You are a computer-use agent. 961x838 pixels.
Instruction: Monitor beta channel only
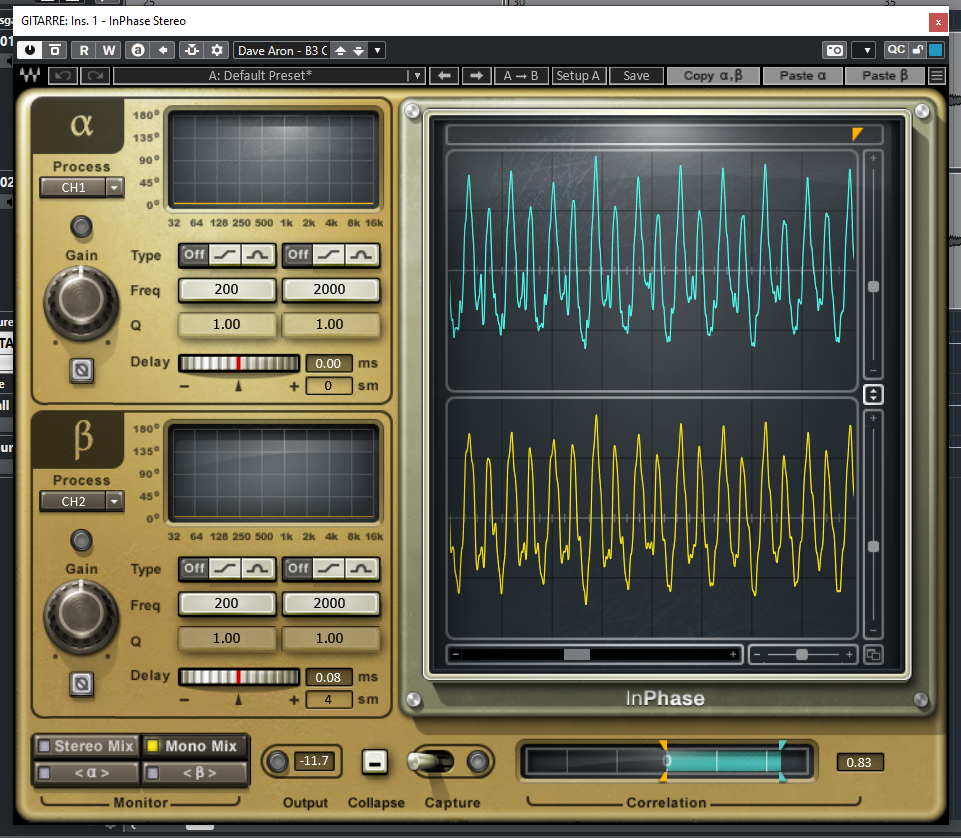(x=195, y=773)
